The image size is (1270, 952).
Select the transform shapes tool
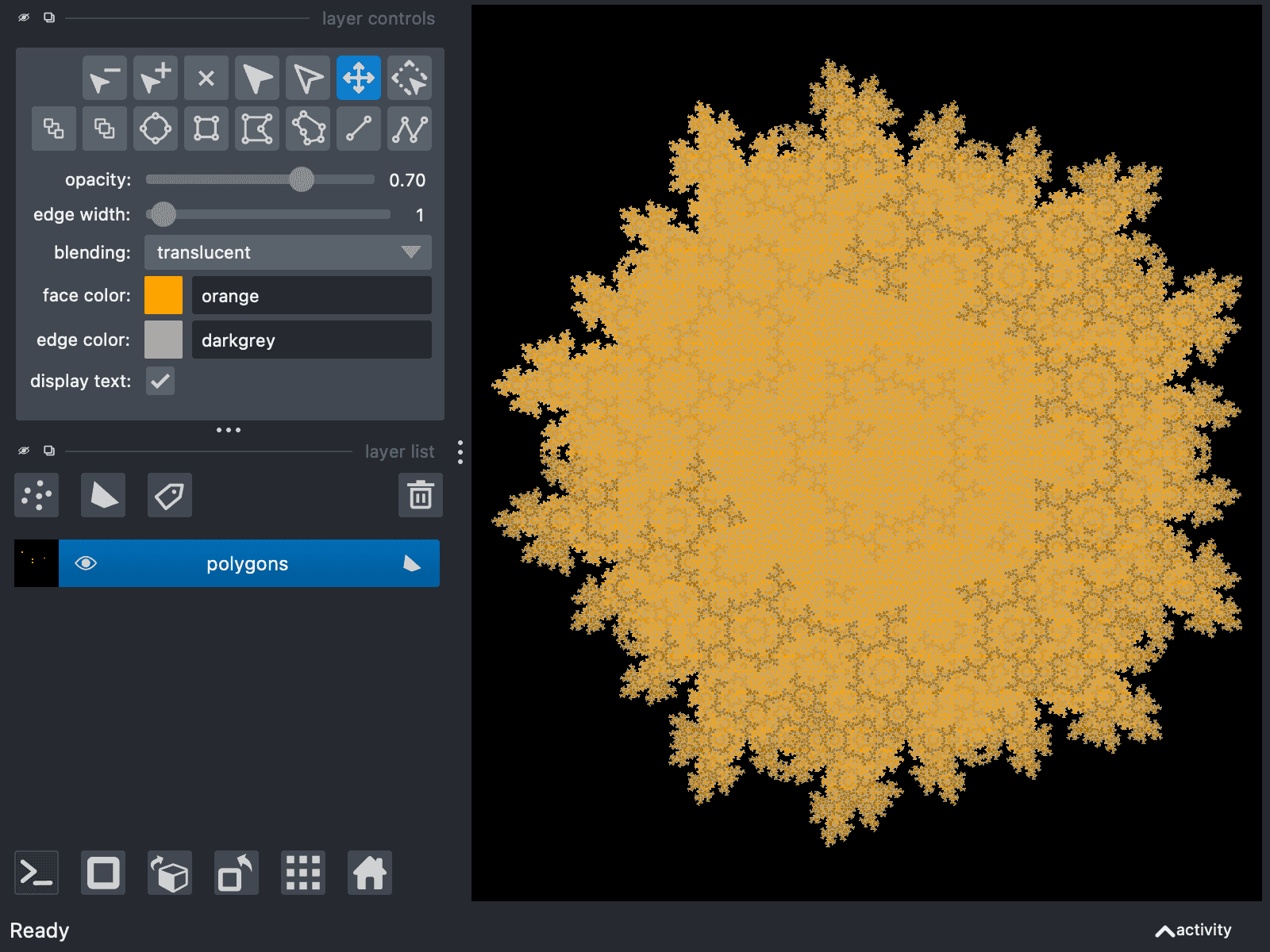pos(410,78)
